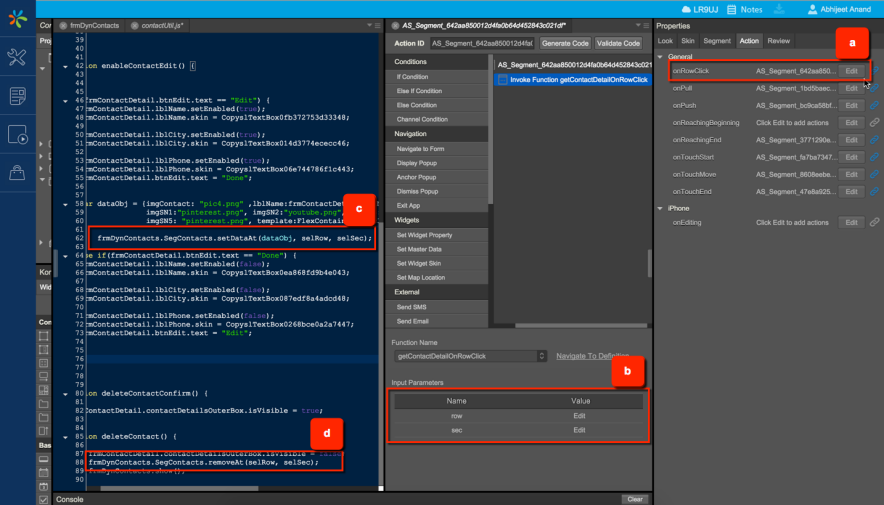The image size is (884, 505).
Task: Collapse code fold at line 80
Action: [65, 394]
